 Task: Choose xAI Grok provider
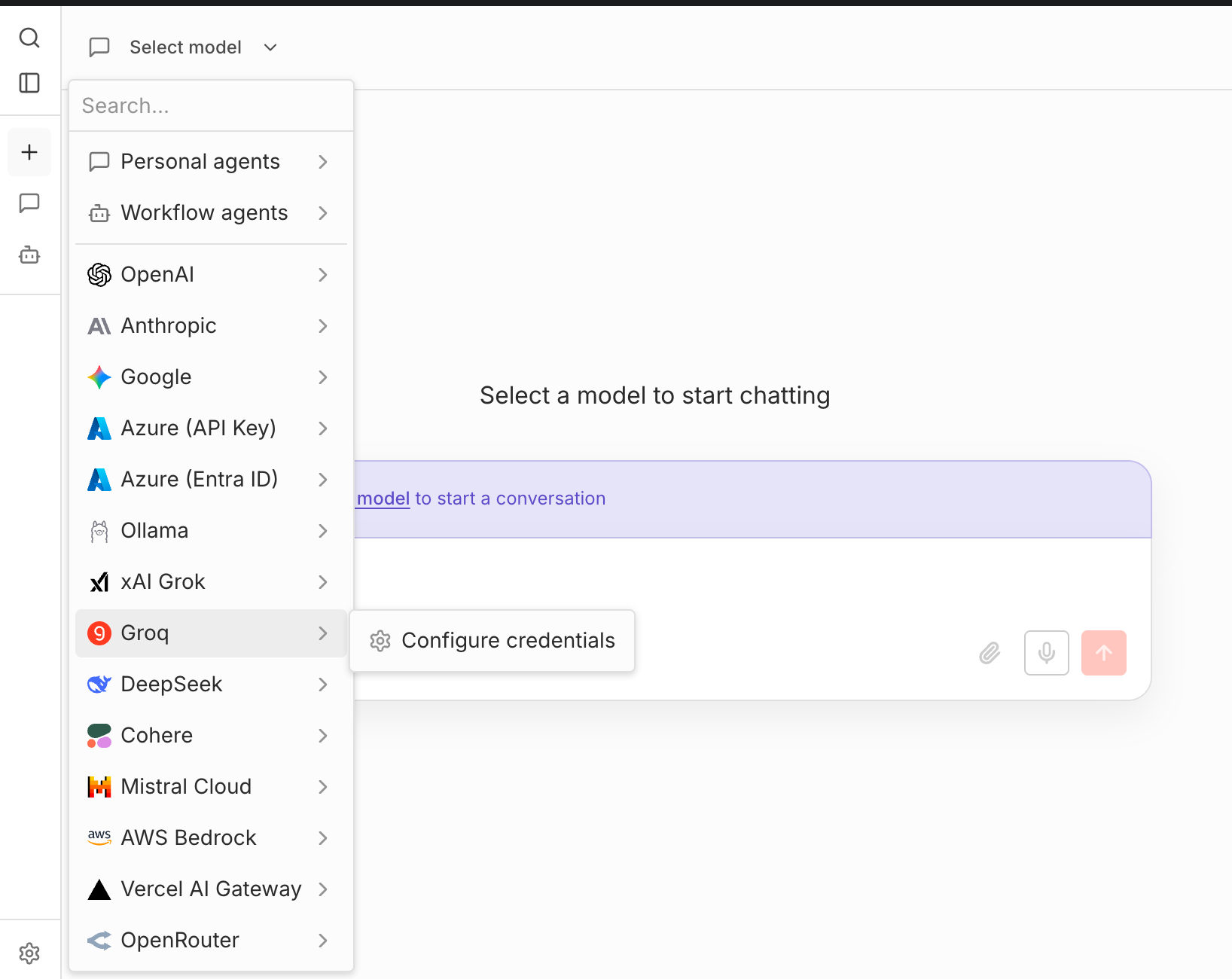(x=211, y=582)
